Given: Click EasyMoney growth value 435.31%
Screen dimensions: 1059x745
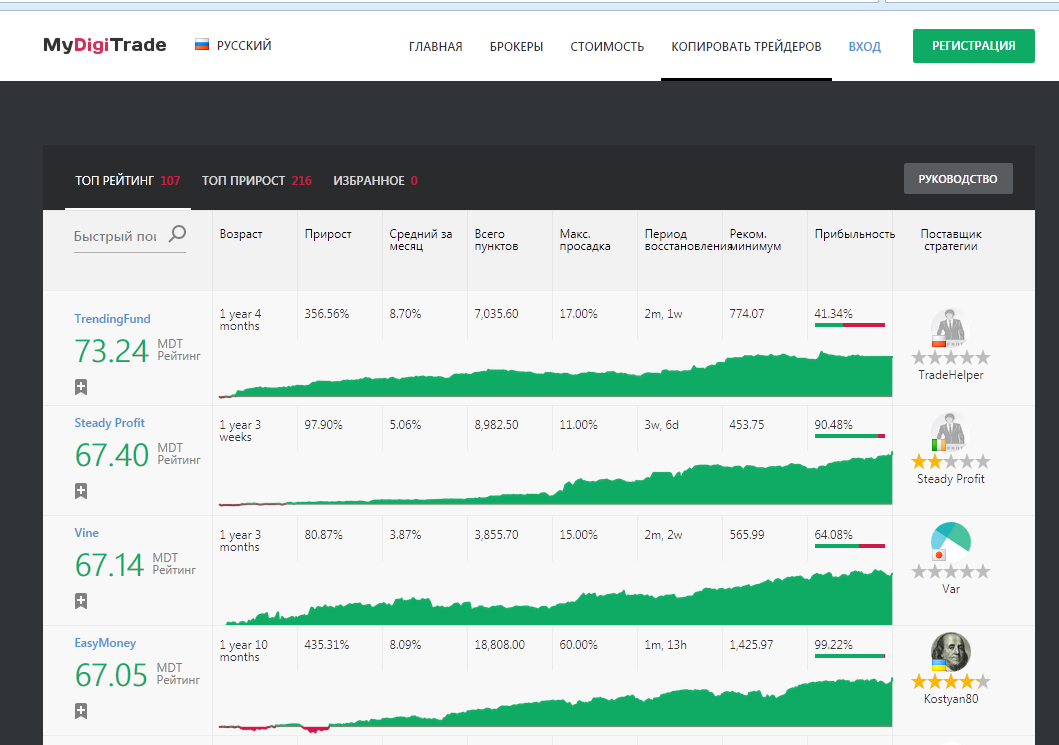Looking at the screenshot, I should (x=327, y=644).
